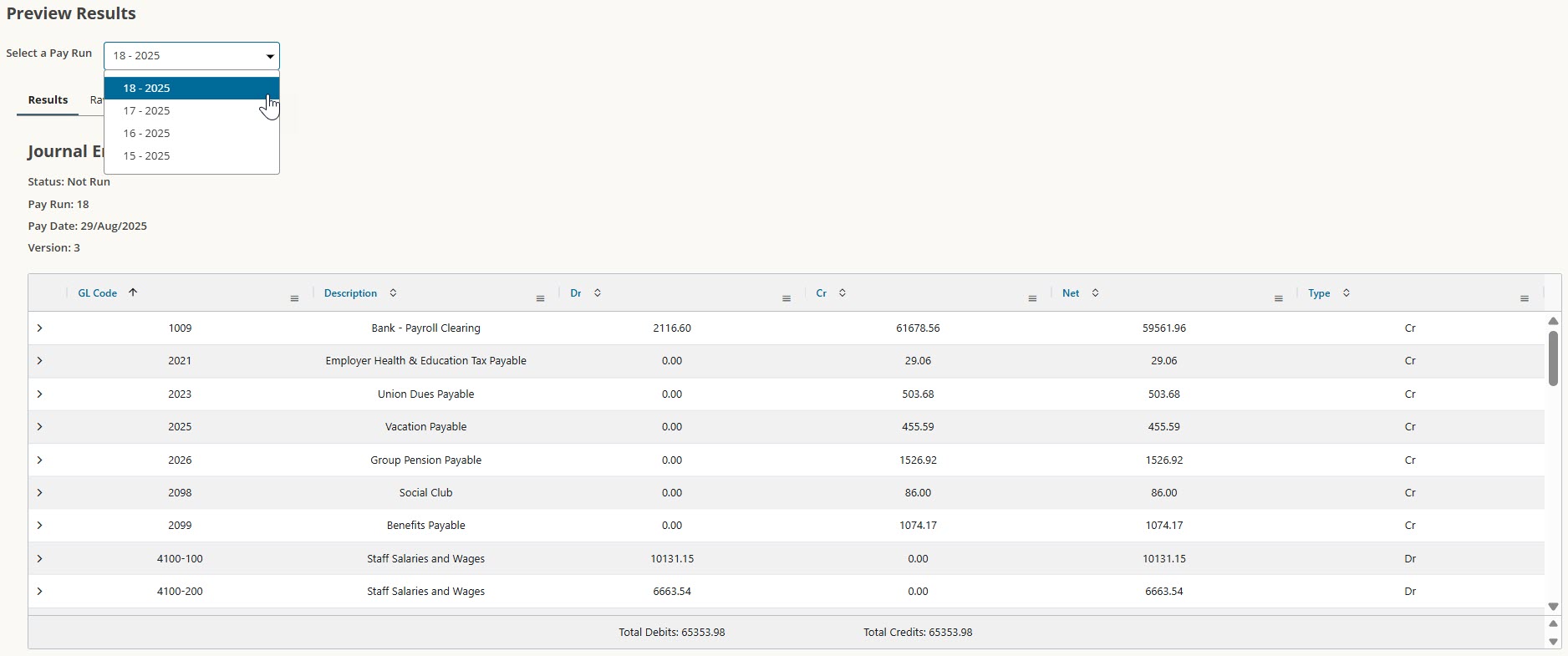Open the Net column menu icon
This screenshot has height=656, width=1568.
coord(1278,298)
